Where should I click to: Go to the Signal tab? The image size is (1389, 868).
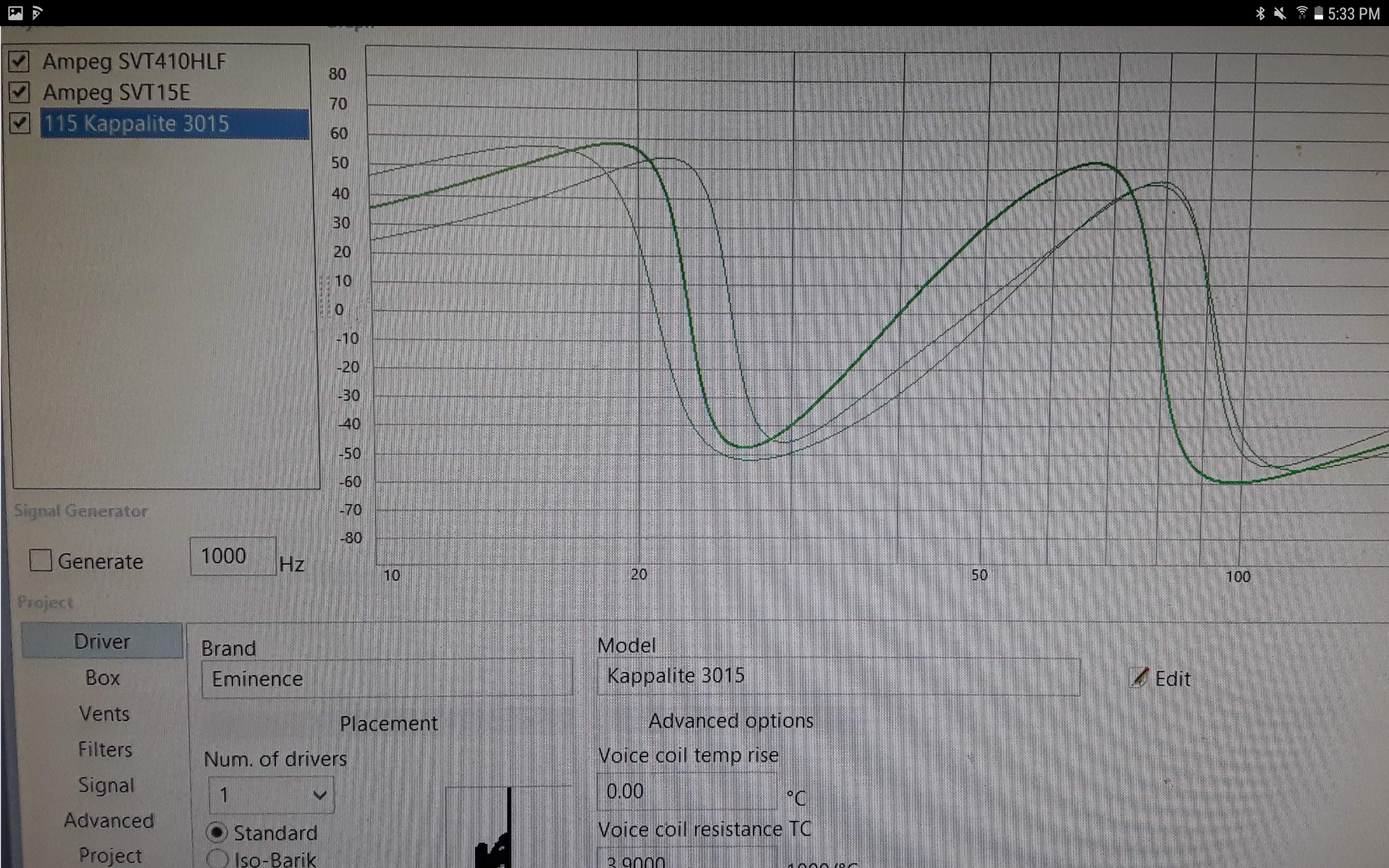106,785
